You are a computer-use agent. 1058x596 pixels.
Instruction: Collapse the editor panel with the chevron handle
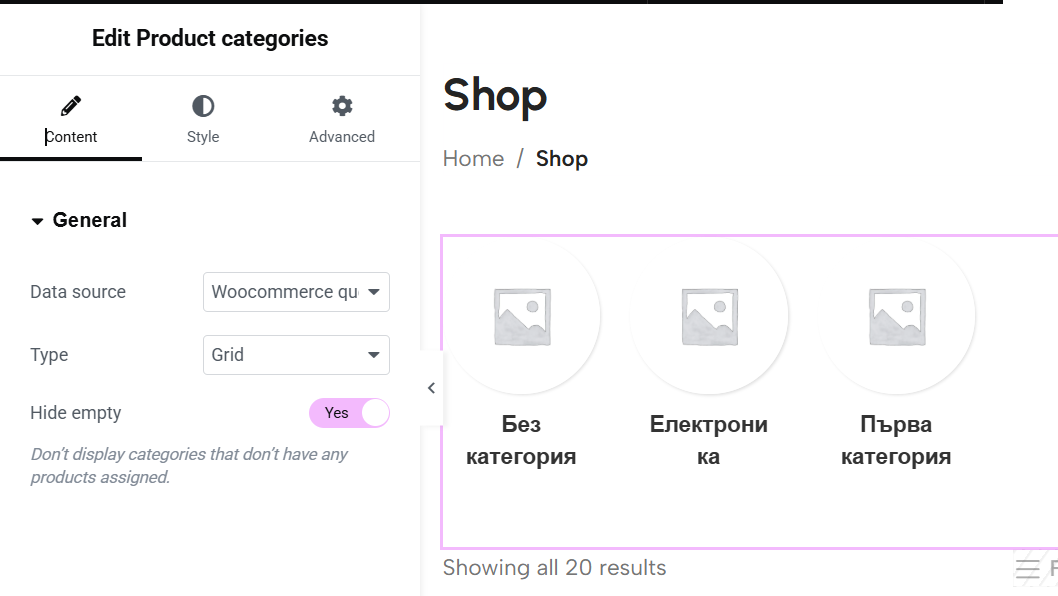(x=431, y=388)
